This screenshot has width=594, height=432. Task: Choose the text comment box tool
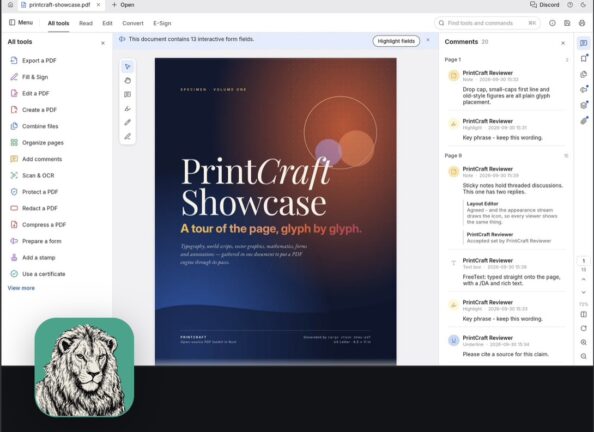128,94
